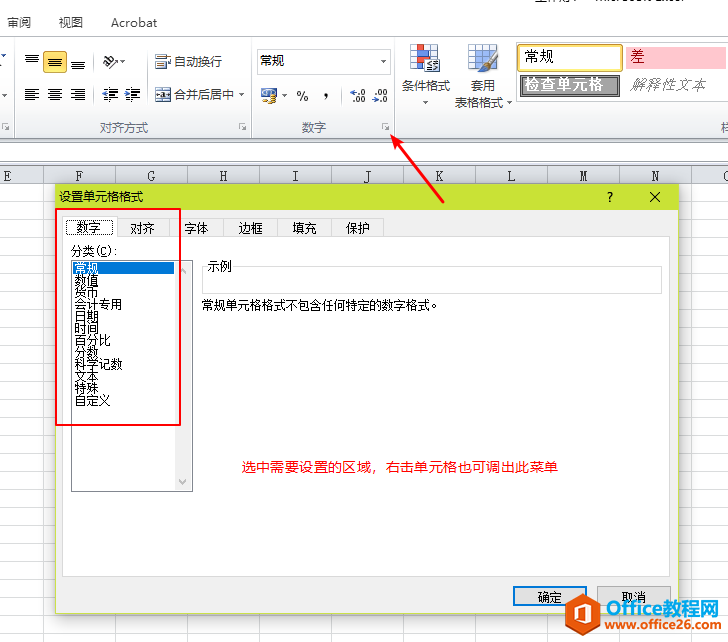The height and width of the screenshot is (642, 728).
Task: Expand the 合并后居中 dropdown arrow
Action: (241, 95)
